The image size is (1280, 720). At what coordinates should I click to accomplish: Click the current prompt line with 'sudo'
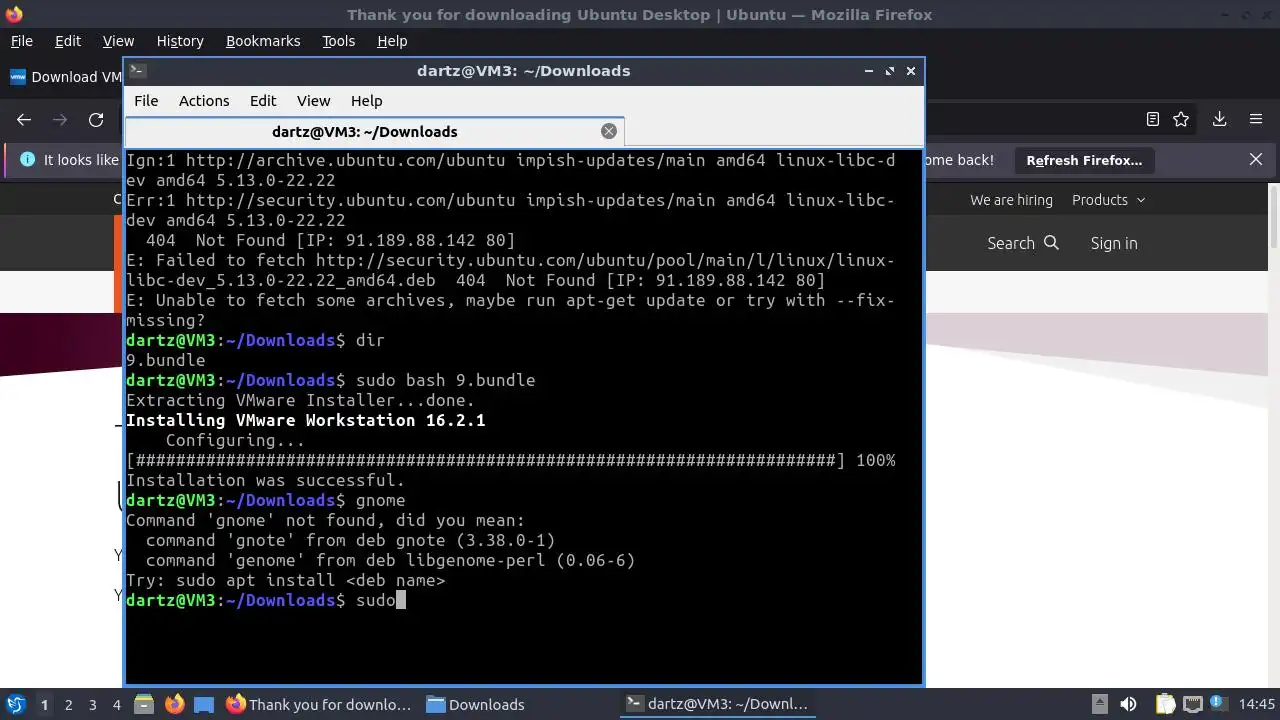(x=265, y=600)
